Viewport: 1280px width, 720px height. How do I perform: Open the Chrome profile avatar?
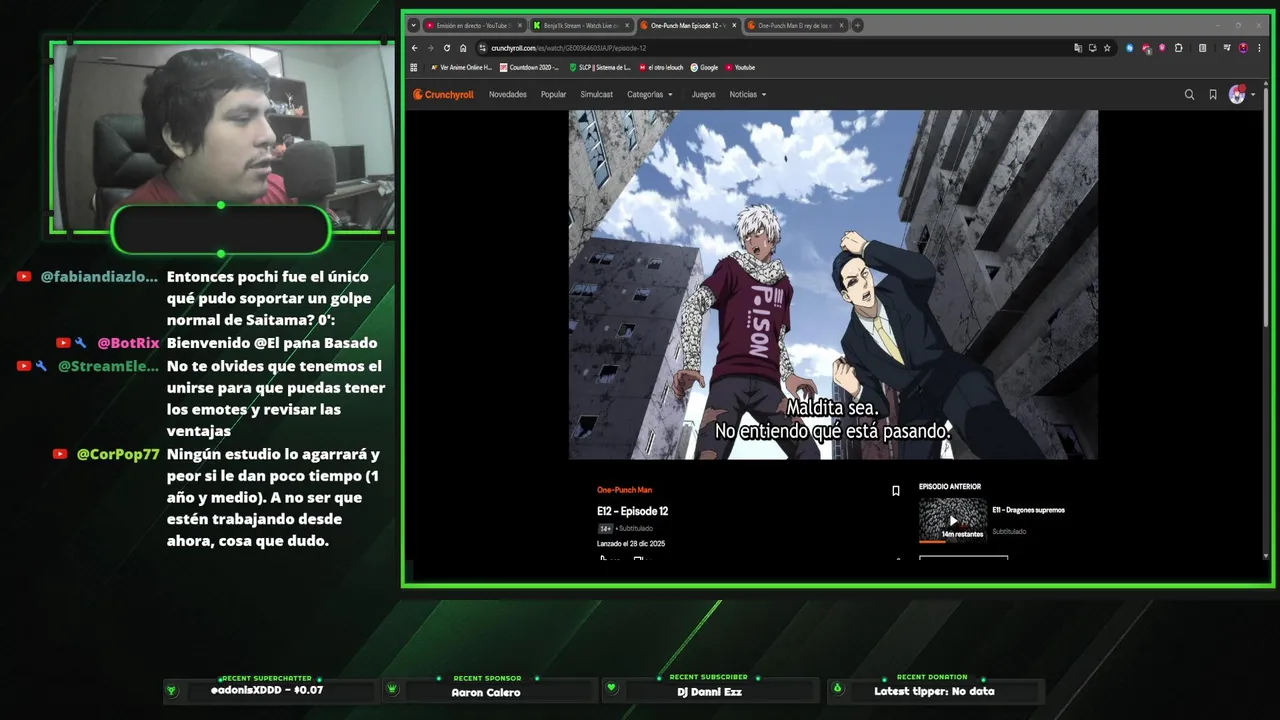point(1243,48)
